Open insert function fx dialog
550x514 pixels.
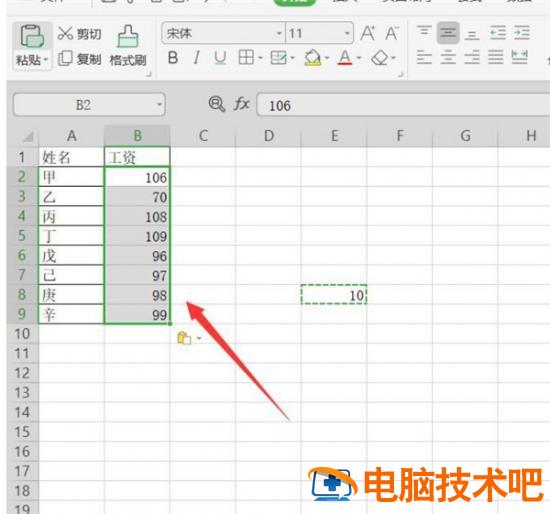(242, 104)
